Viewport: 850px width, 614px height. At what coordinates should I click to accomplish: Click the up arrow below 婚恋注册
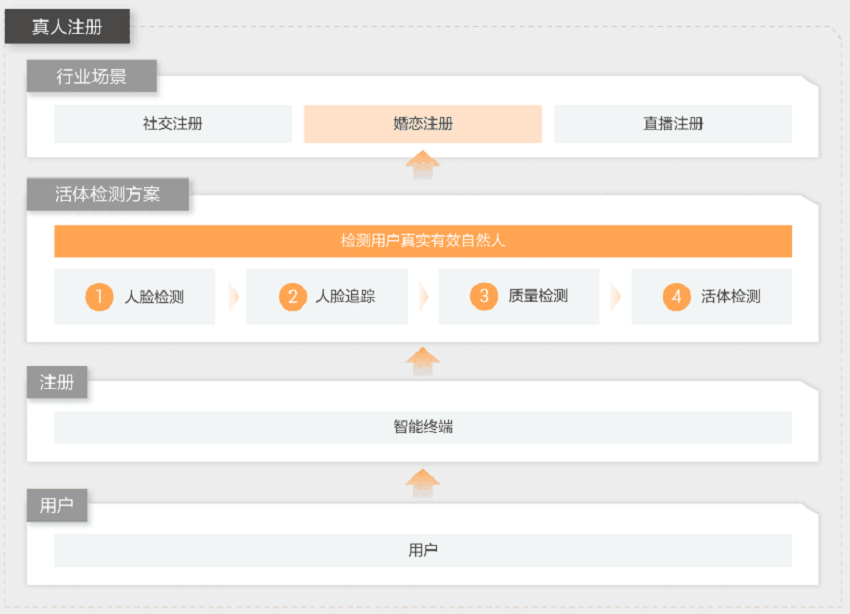pyautogui.click(x=423, y=164)
